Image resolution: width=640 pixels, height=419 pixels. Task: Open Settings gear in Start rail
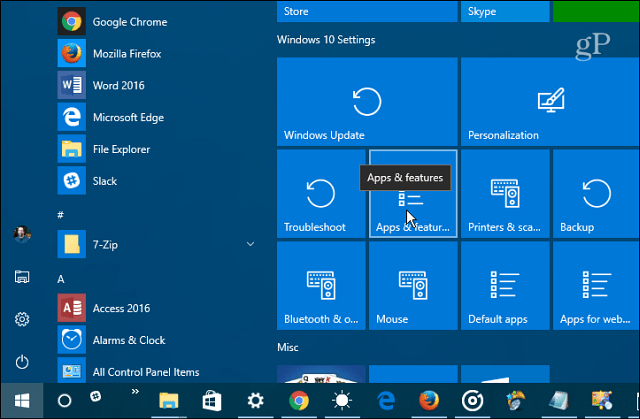point(22,319)
